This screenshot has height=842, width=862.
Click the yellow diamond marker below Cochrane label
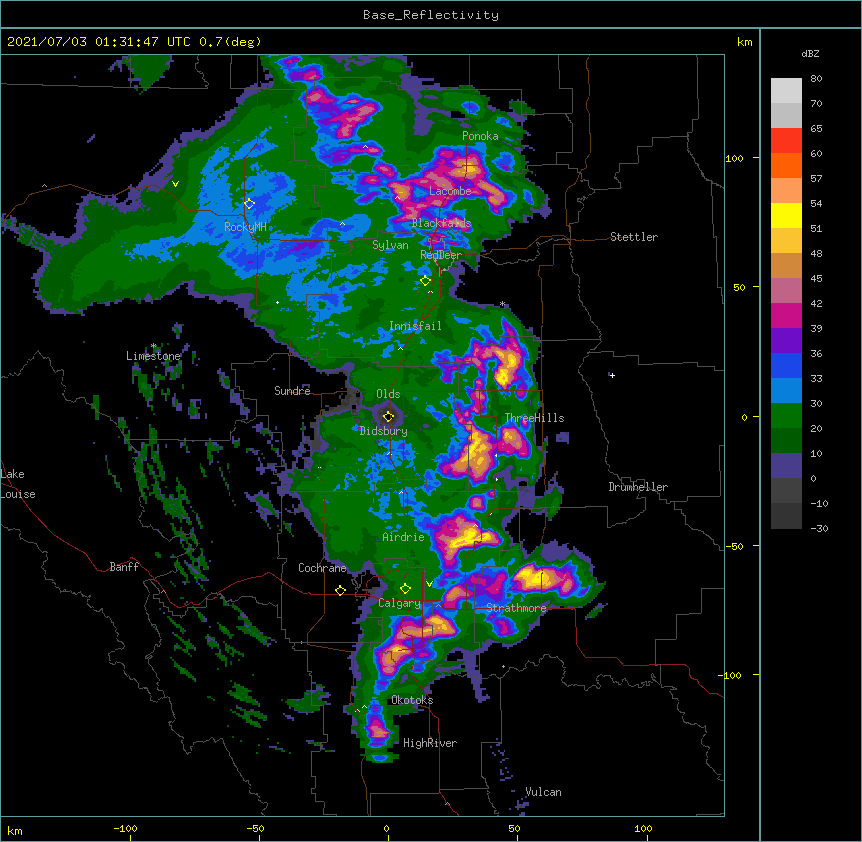(340, 590)
